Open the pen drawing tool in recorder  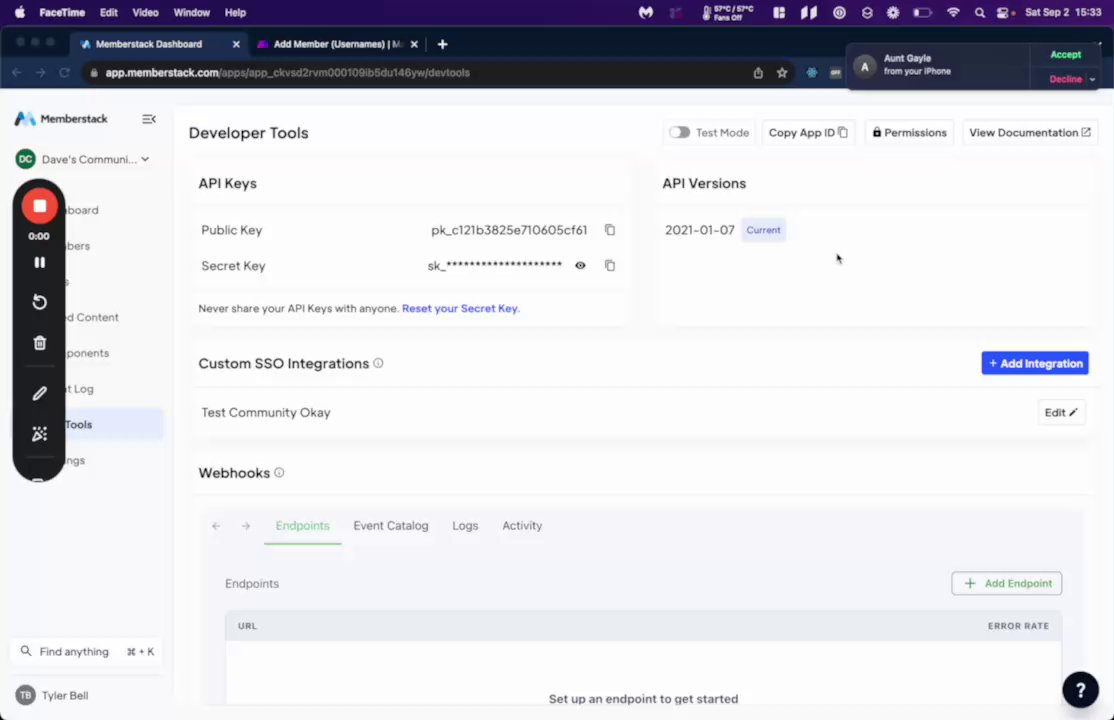pos(39,393)
